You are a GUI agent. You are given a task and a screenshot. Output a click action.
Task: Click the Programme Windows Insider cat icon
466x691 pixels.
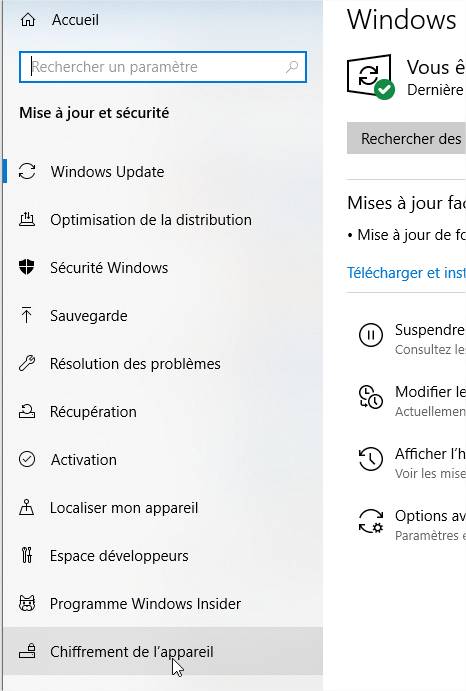[x=27, y=603]
